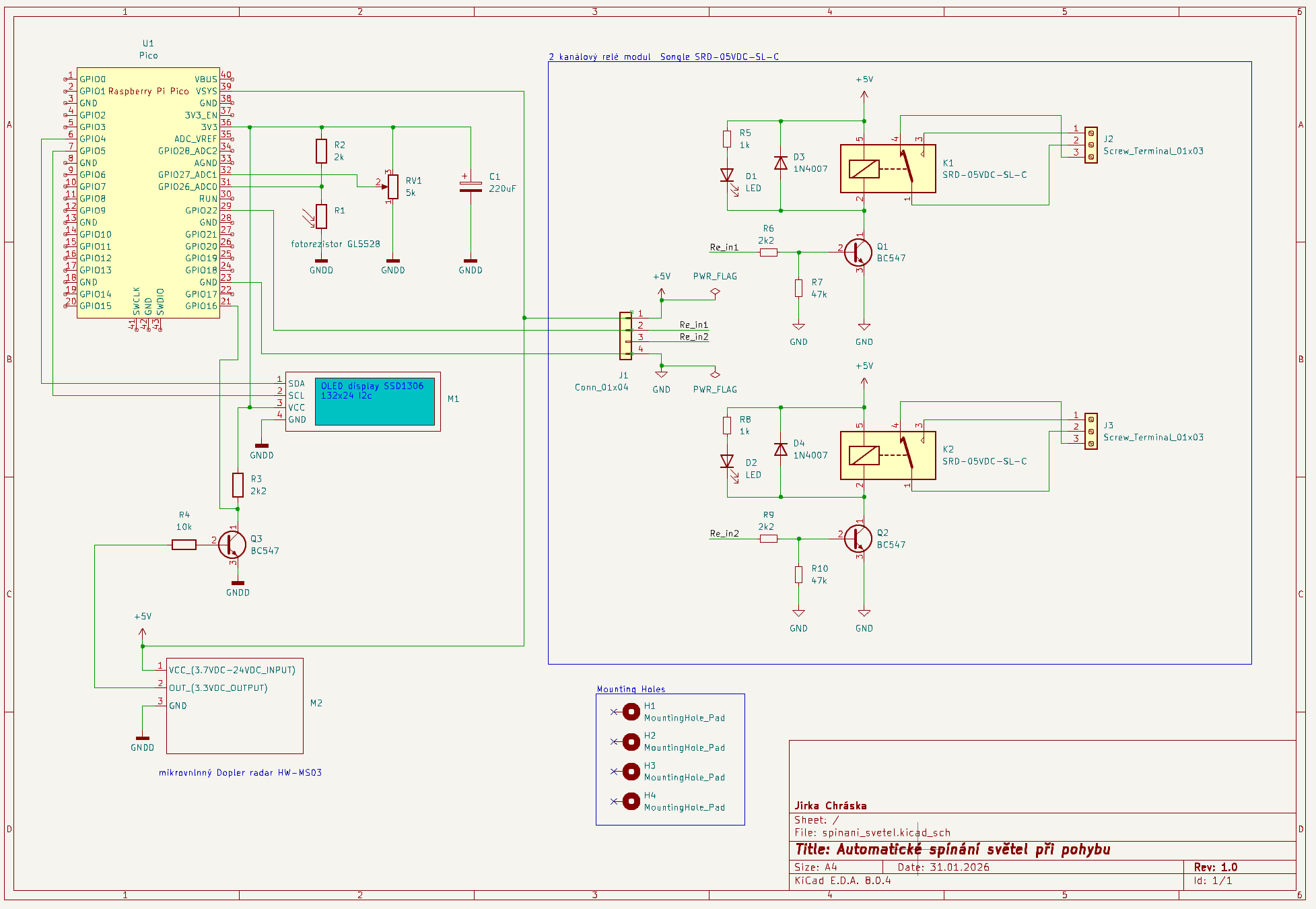The image size is (1316, 909).
Task: Select transistor Q3 BC547
Action: [x=231, y=544]
